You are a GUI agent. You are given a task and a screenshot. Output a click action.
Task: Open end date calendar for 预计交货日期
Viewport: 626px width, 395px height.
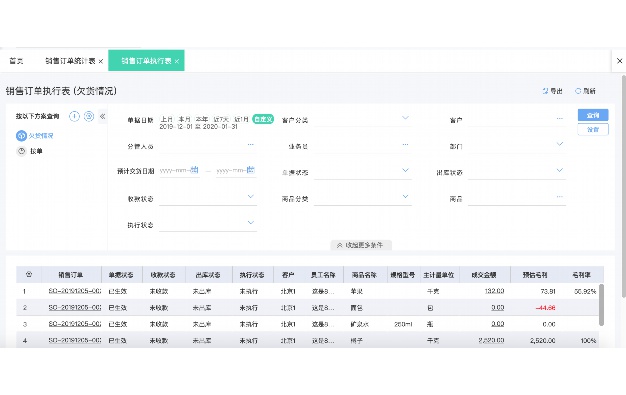point(250,170)
